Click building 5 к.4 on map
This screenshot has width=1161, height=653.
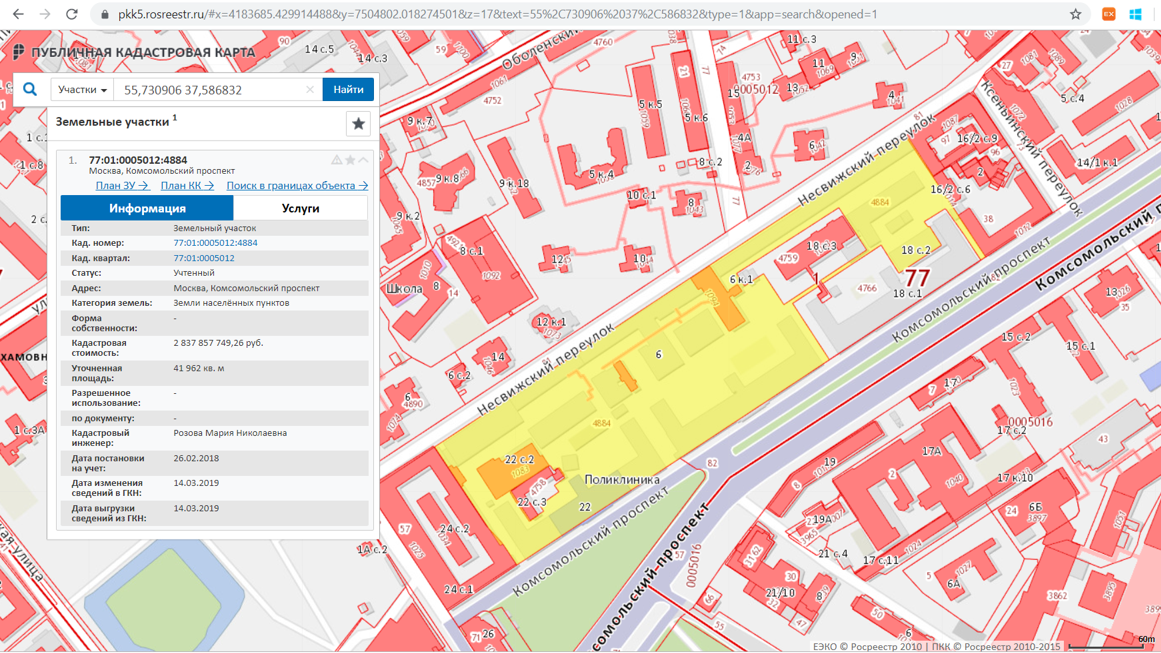tap(602, 175)
